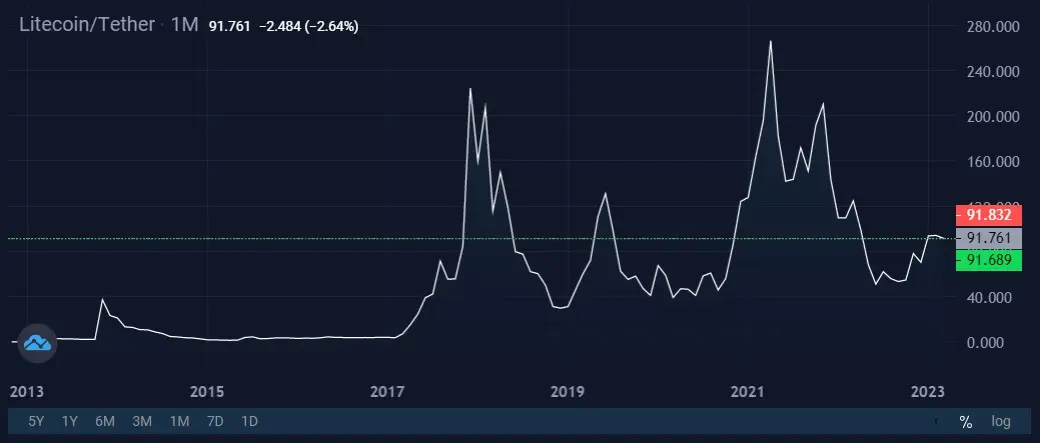Viewport: 1040px width, 443px height.
Task: Select the 1Y time range
Action: click(x=70, y=421)
